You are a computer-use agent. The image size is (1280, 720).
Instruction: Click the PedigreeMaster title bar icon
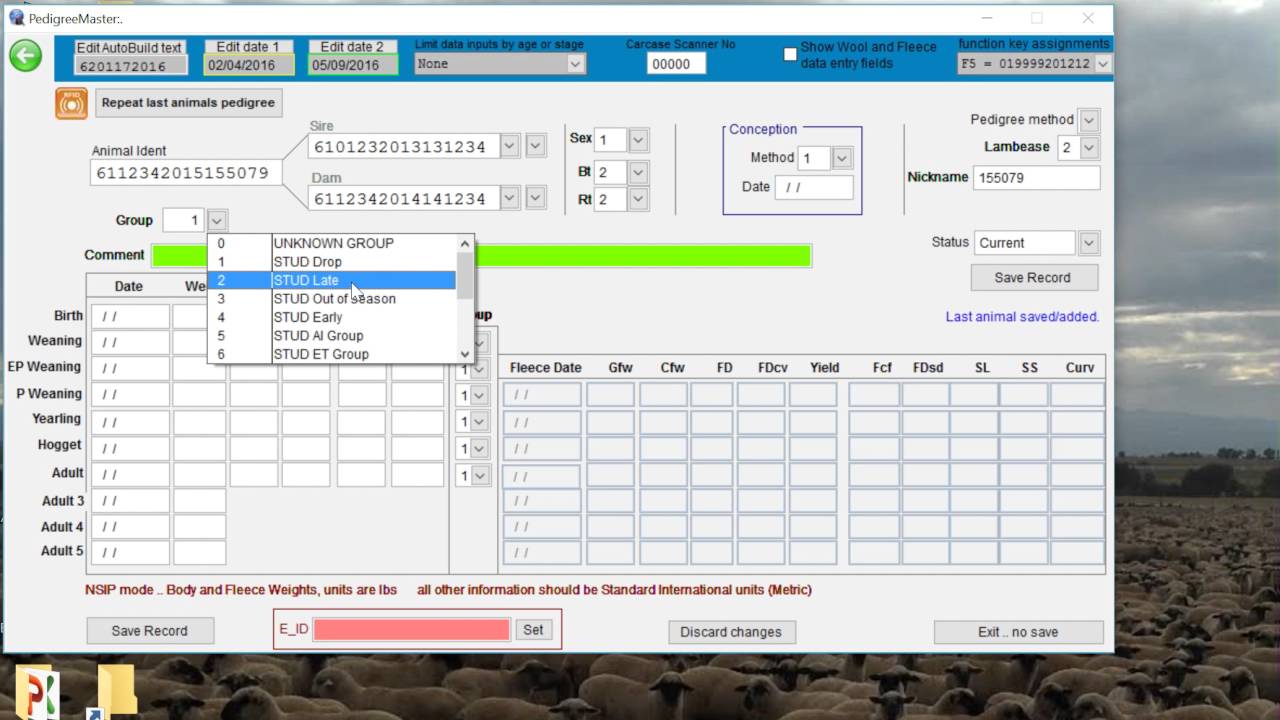pyautogui.click(x=16, y=18)
